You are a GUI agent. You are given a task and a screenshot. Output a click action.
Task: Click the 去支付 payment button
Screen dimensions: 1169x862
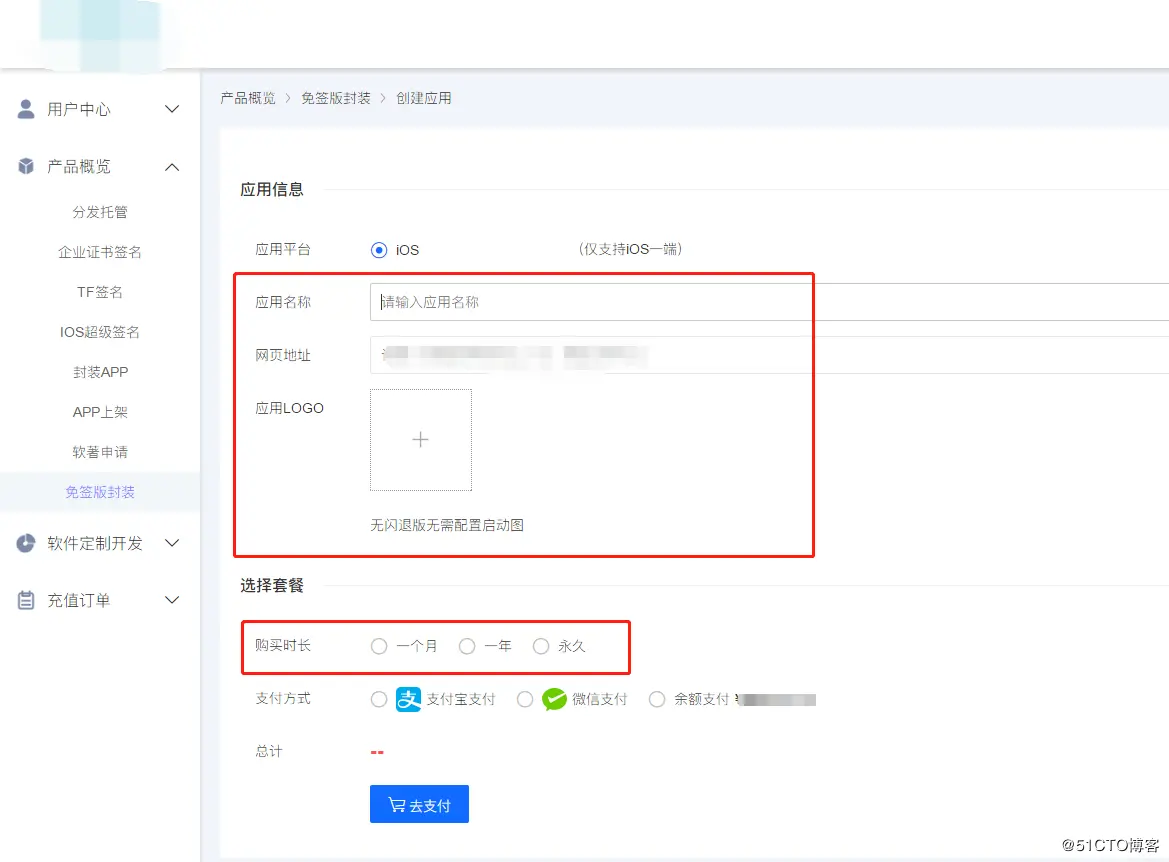click(x=419, y=803)
